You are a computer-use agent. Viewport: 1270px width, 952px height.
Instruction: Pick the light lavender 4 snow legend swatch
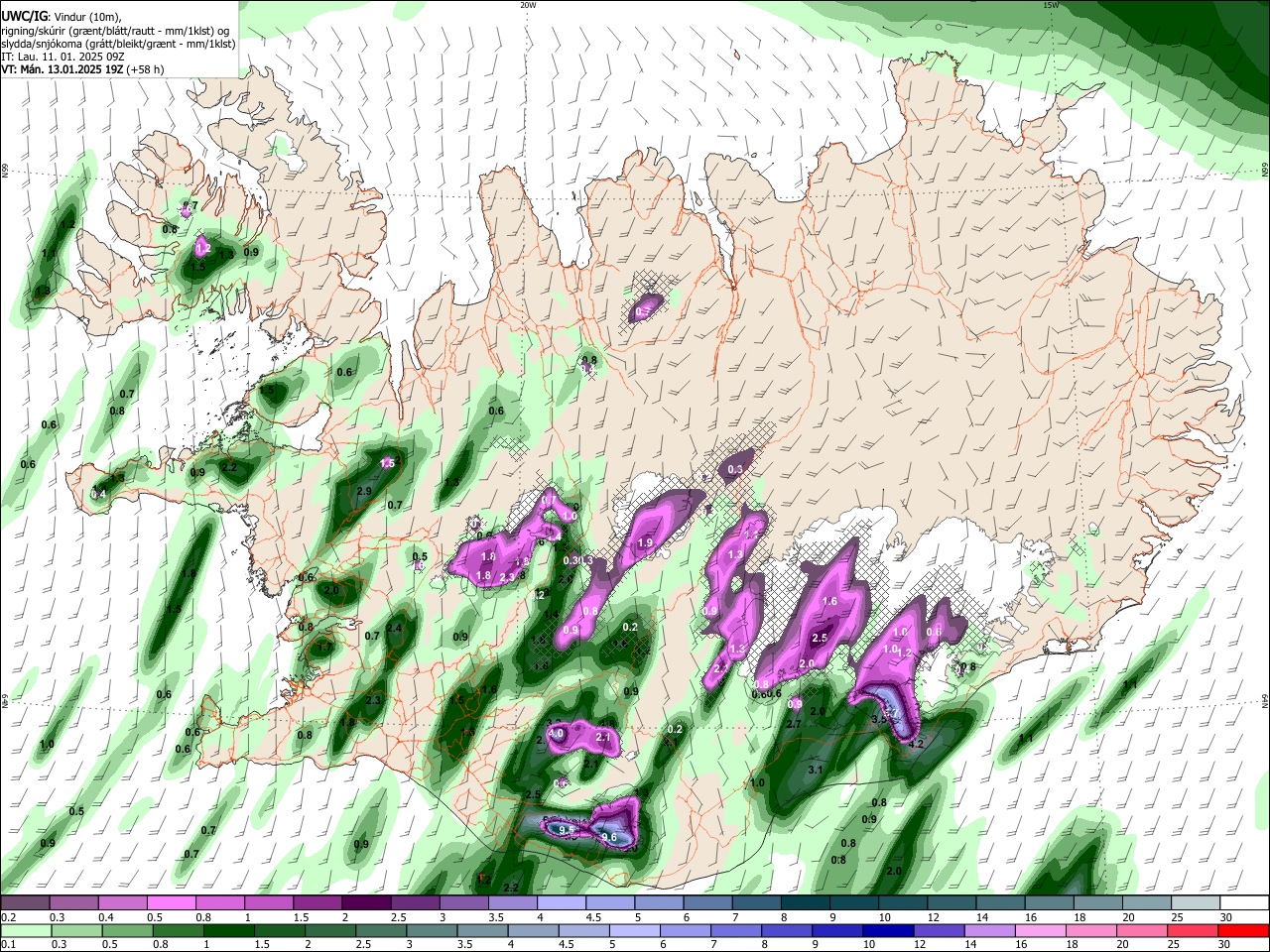[561, 903]
